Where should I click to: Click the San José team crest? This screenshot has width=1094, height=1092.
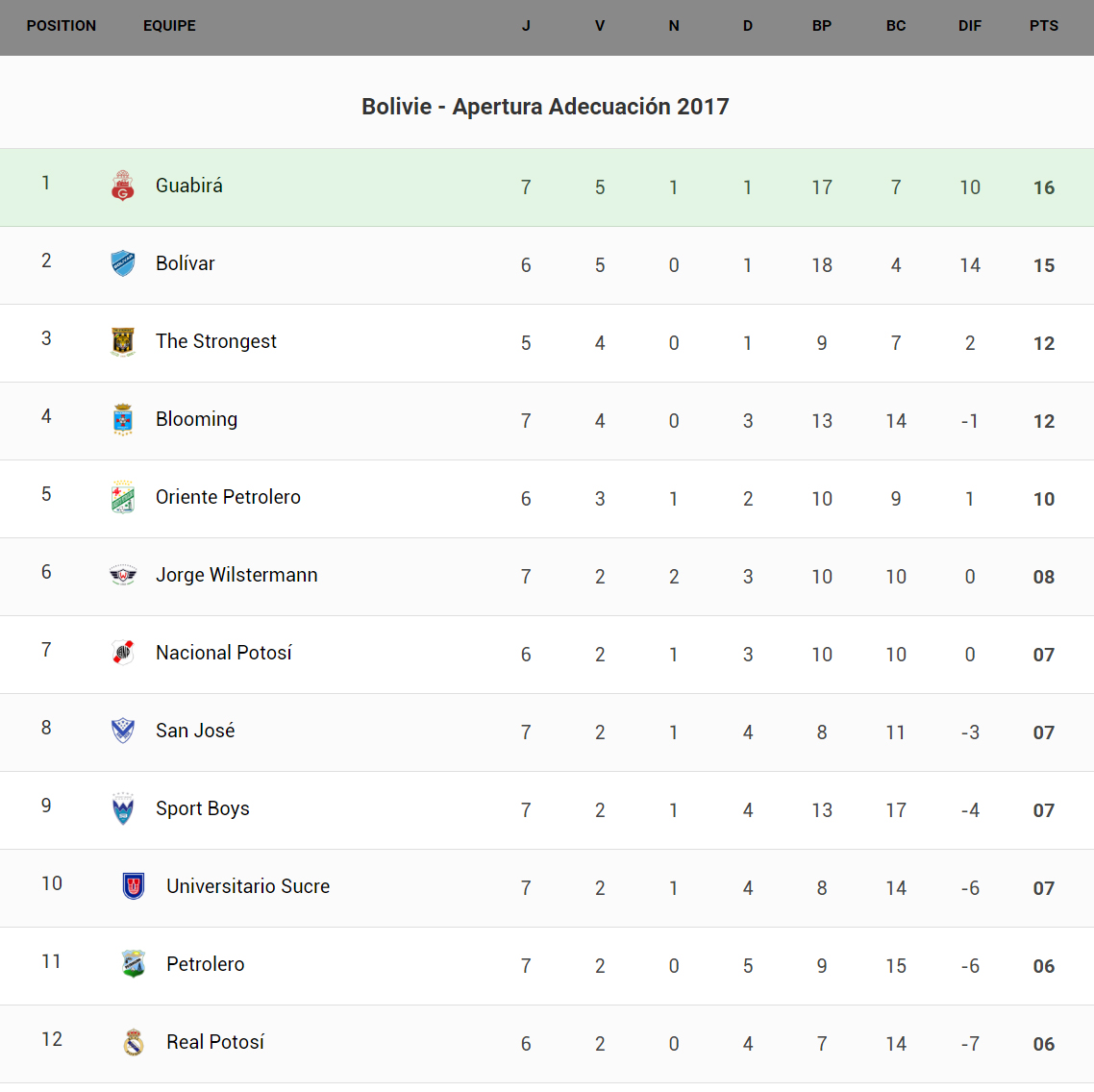point(123,731)
